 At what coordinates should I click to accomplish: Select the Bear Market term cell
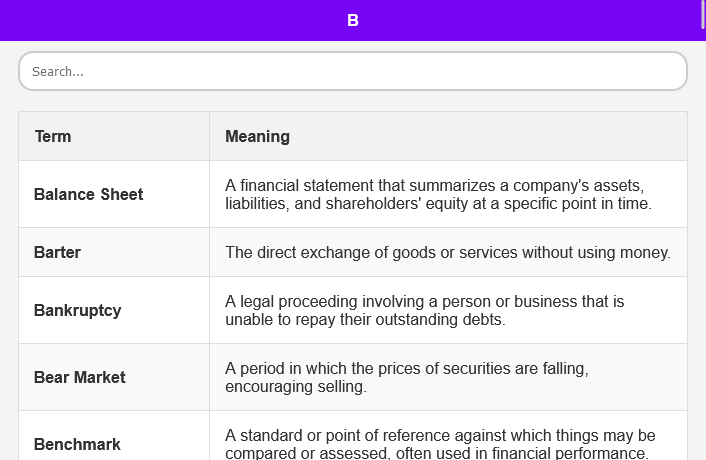pyautogui.click(x=80, y=377)
